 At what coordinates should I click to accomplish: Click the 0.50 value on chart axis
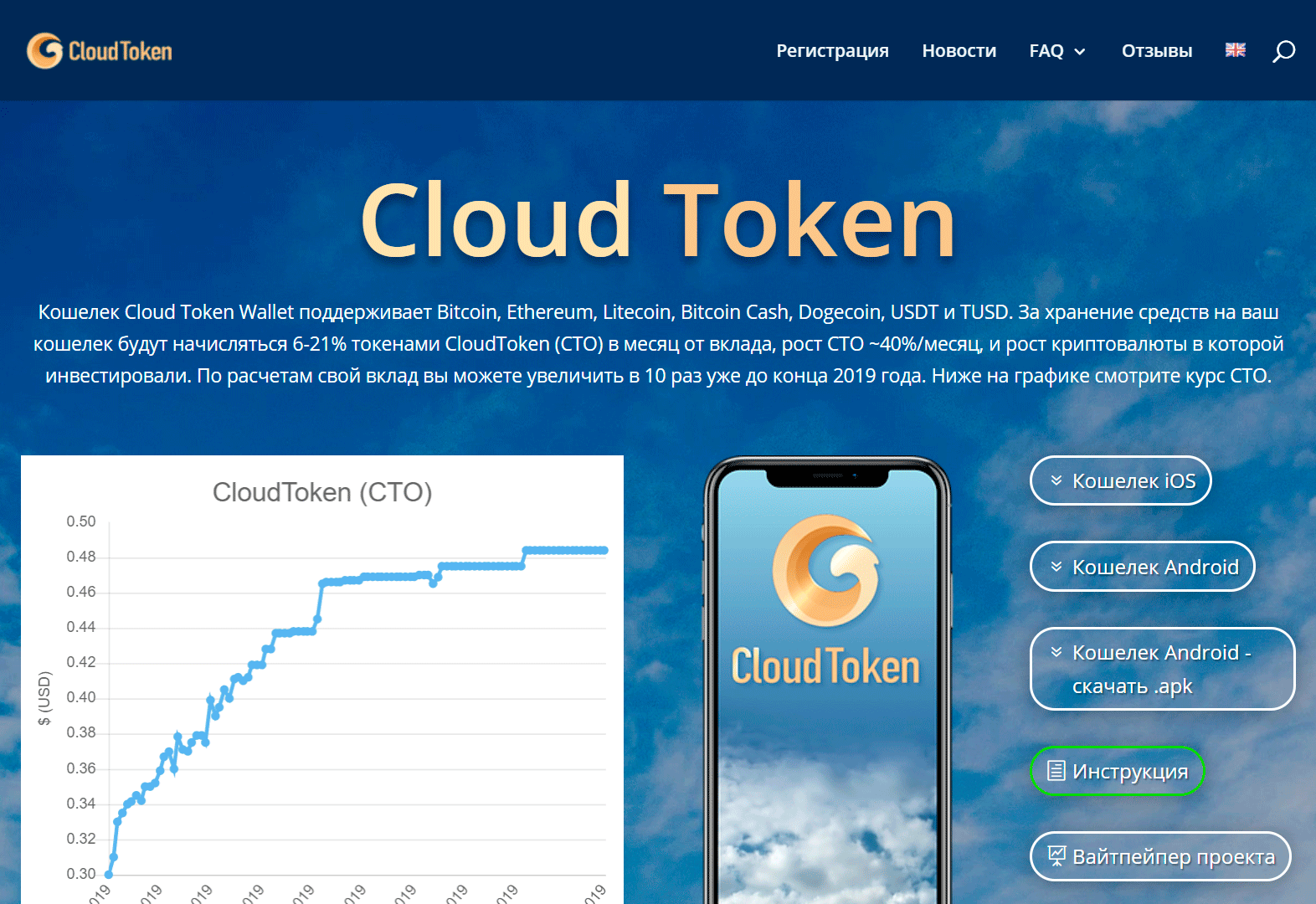click(81, 521)
